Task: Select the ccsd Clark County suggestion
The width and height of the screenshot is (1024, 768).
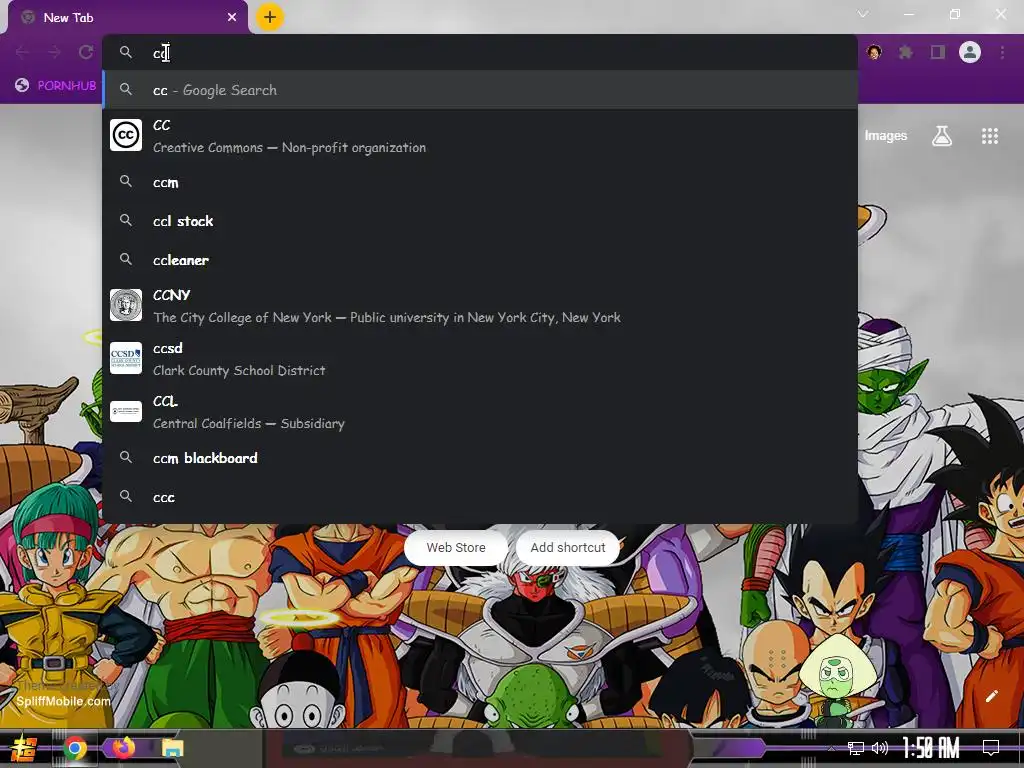Action: click(x=480, y=359)
